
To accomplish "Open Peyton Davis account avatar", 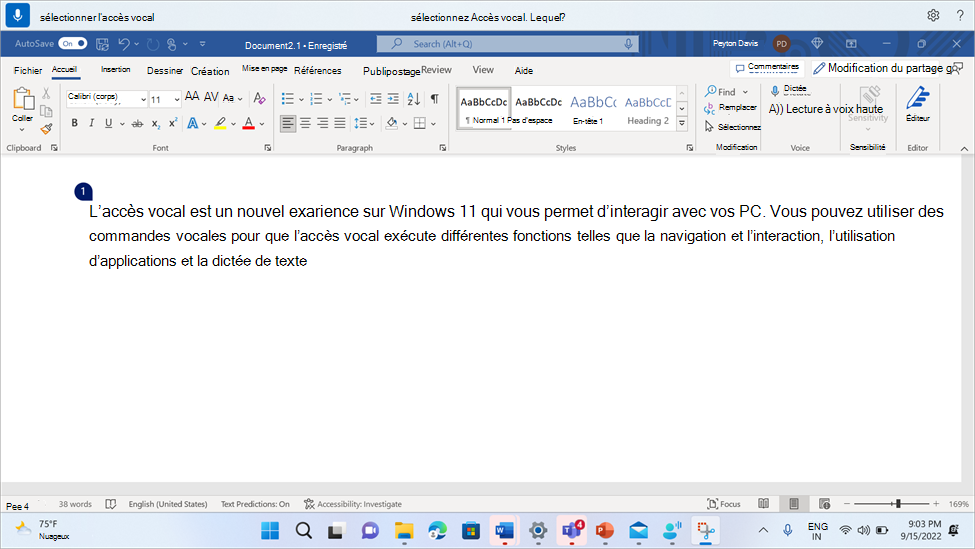I will coord(781,44).
